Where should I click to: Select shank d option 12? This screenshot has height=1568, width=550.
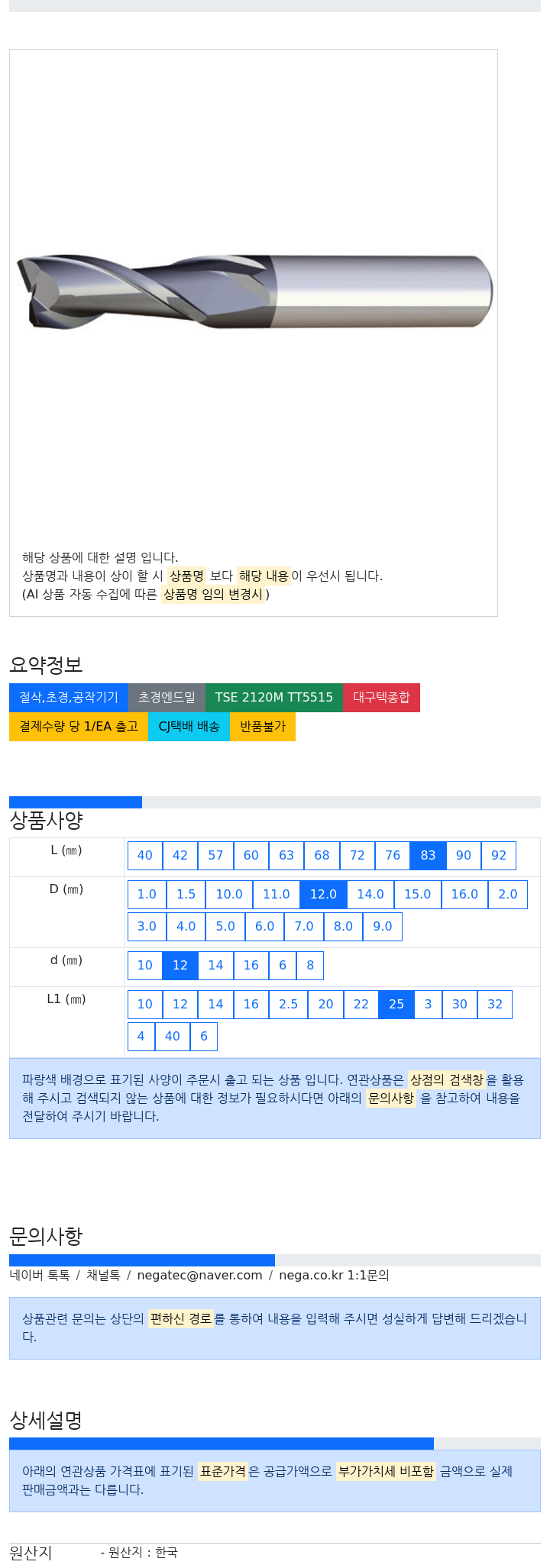point(180,965)
